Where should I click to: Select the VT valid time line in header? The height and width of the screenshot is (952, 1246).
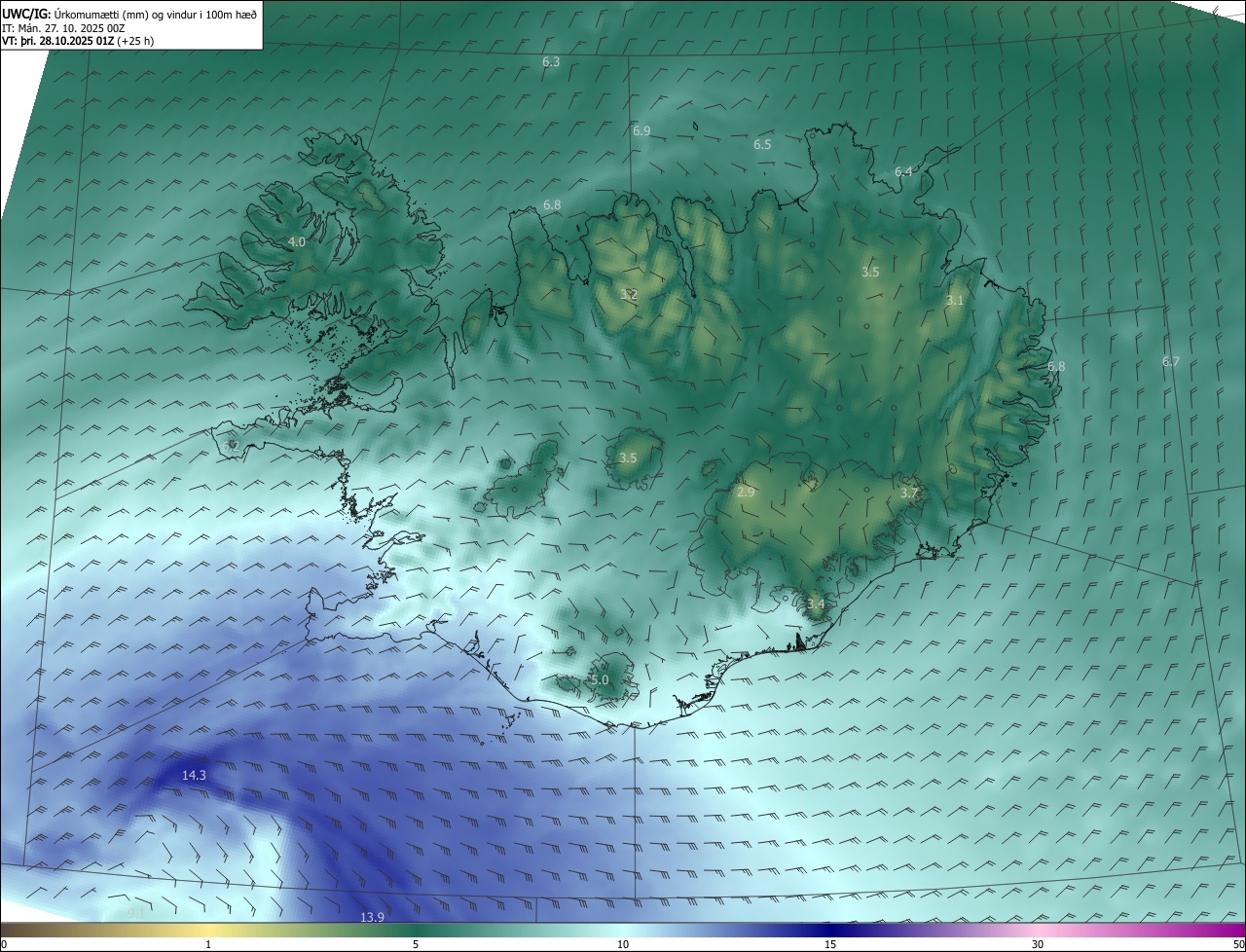(77, 41)
